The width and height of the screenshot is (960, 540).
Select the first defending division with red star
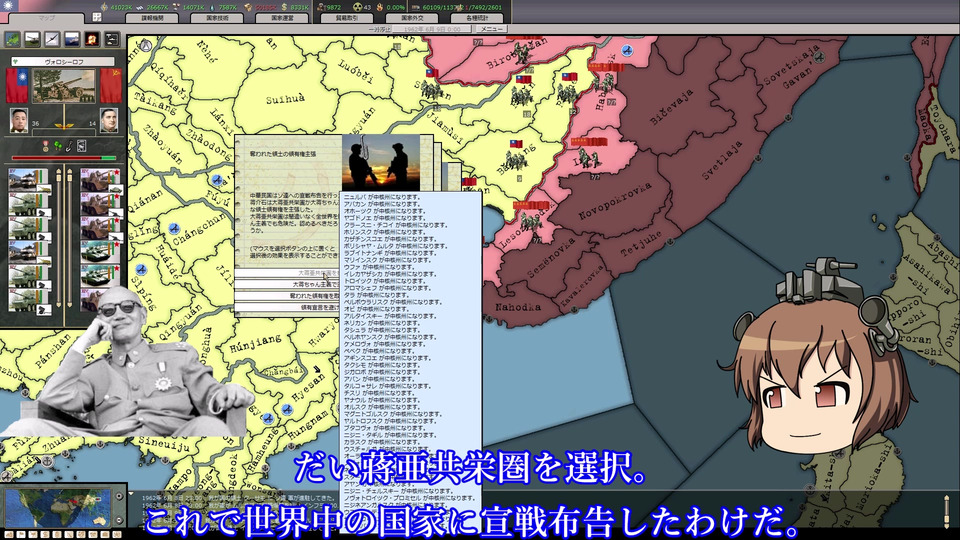[100, 181]
